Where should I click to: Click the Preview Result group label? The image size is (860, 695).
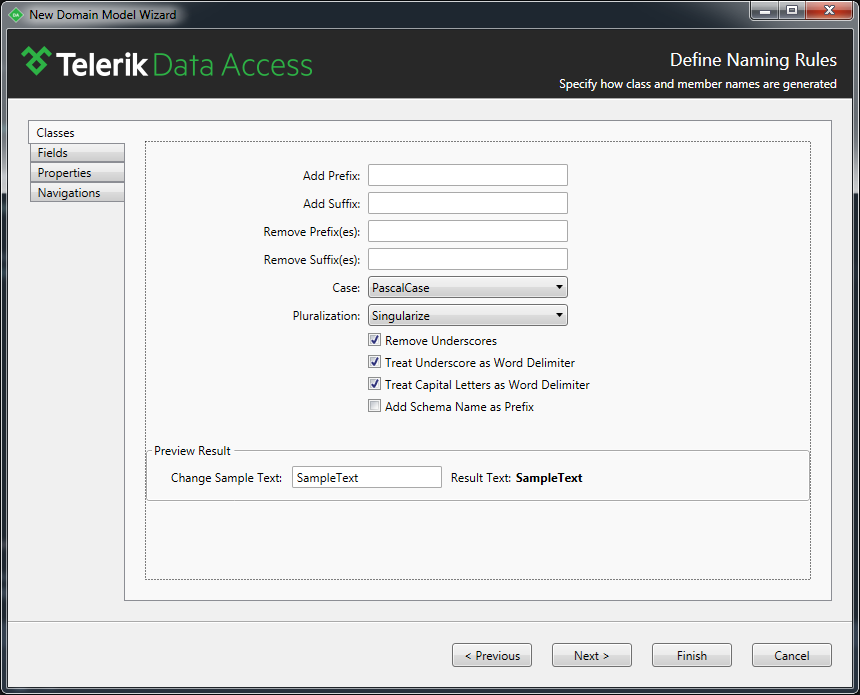tap(193, 451)
